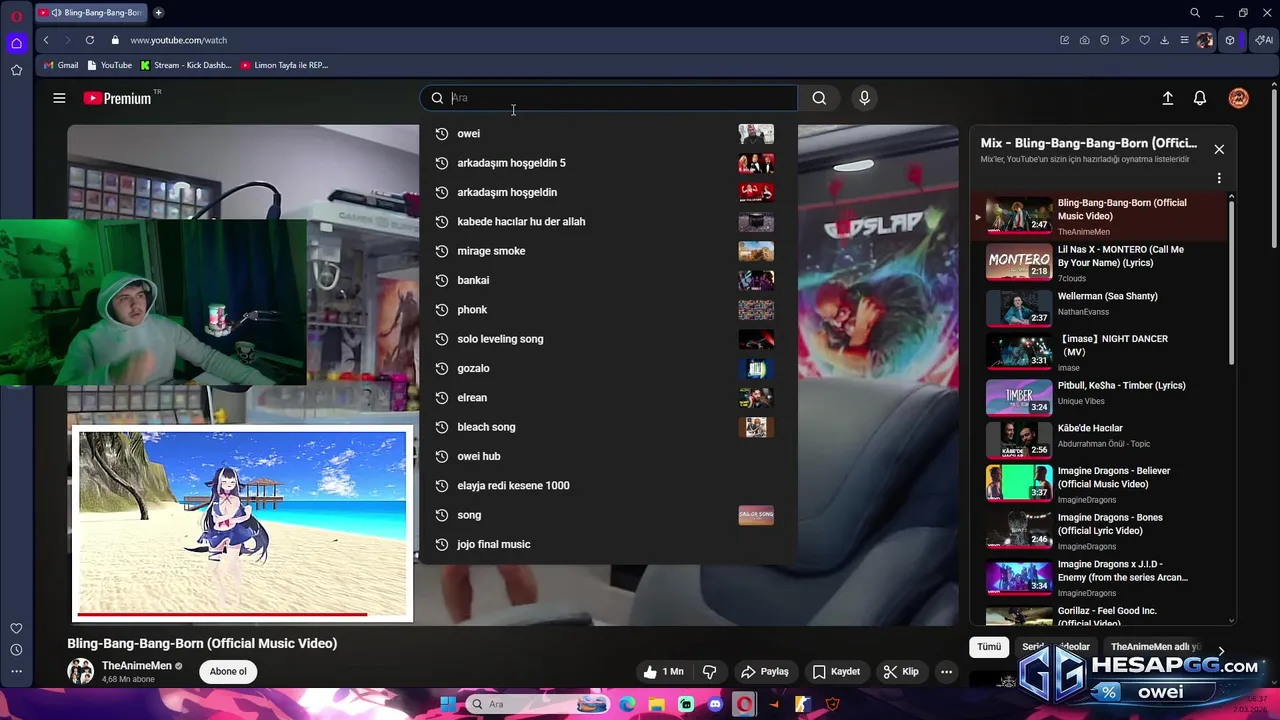This screenshot has height=720, width=1280.
Task: Open Opera sidebar bookmarks star
Action: (x=16, y=70)
